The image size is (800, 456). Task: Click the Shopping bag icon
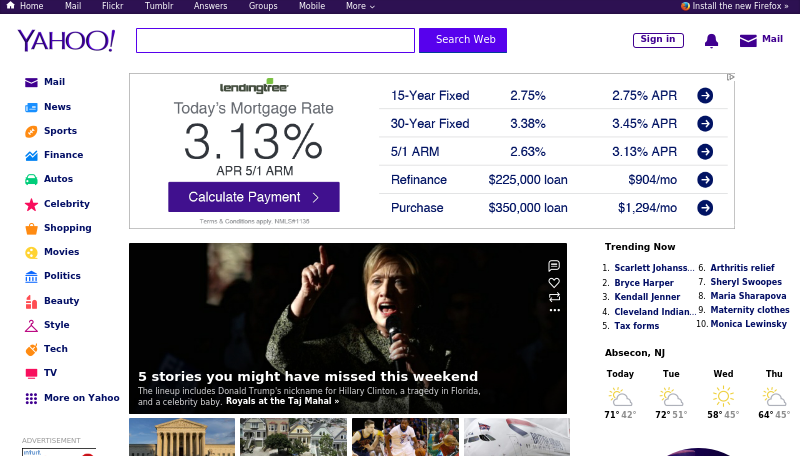coord(31,228)
